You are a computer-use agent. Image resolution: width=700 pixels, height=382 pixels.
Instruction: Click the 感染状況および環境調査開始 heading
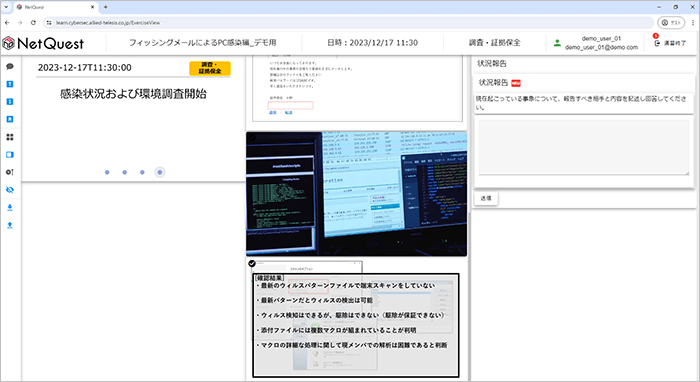(x=133, y=94)
